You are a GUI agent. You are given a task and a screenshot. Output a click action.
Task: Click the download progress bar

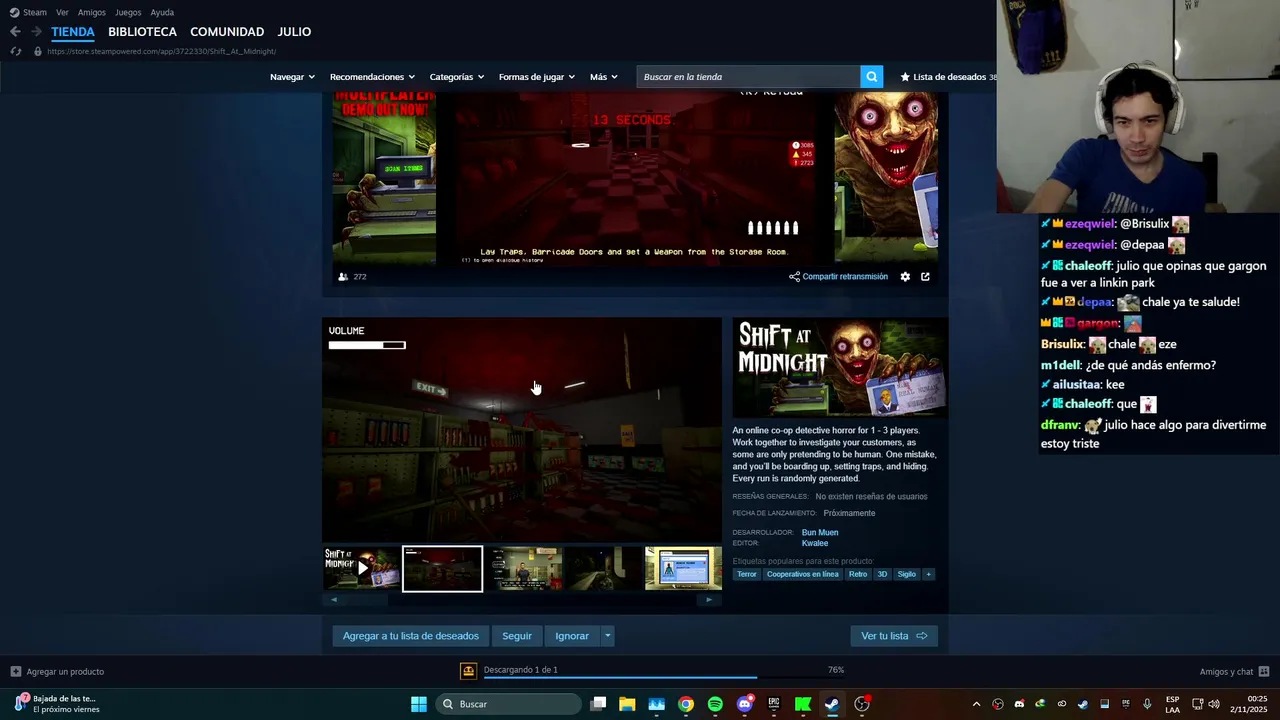point(664,678)
